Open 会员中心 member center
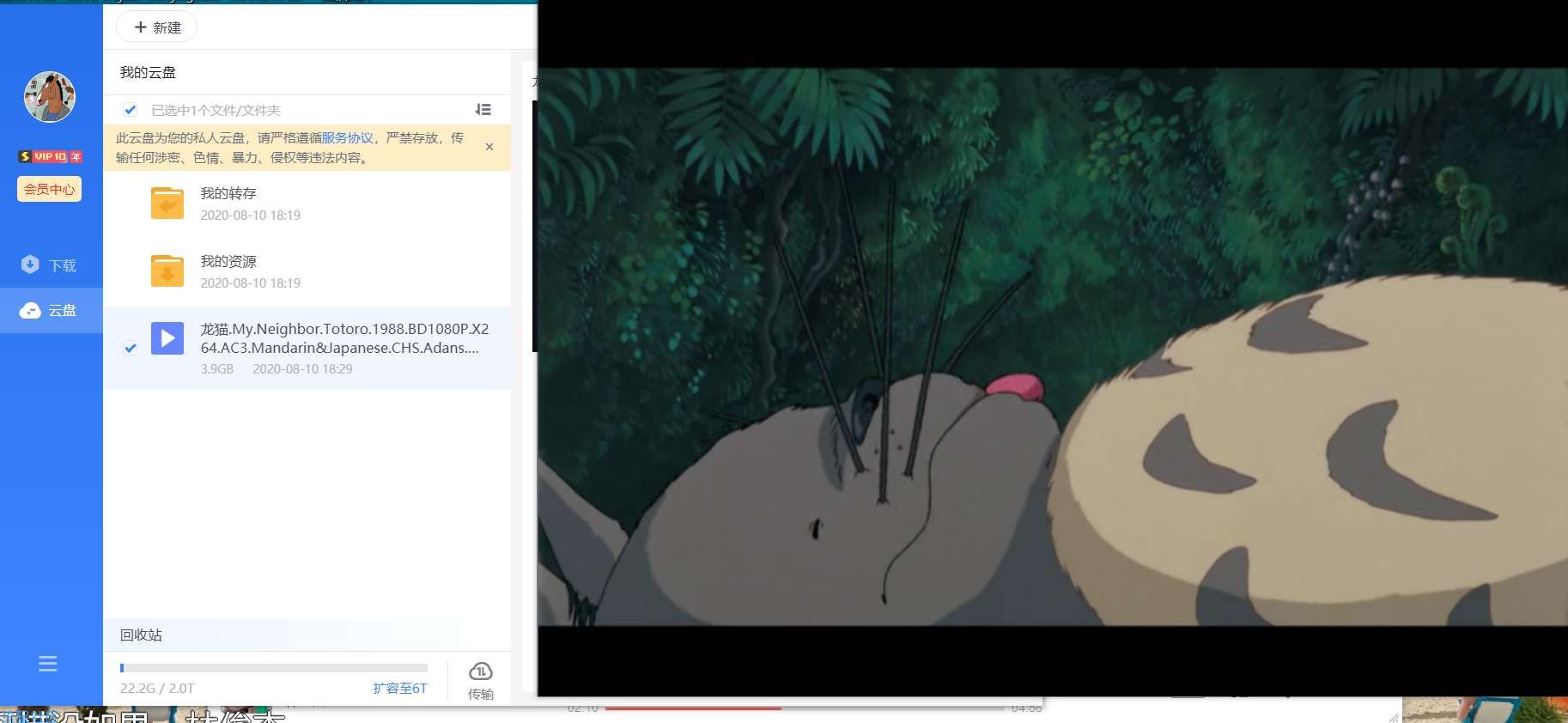The image size is (1568, 723). (x=50, y=189)
